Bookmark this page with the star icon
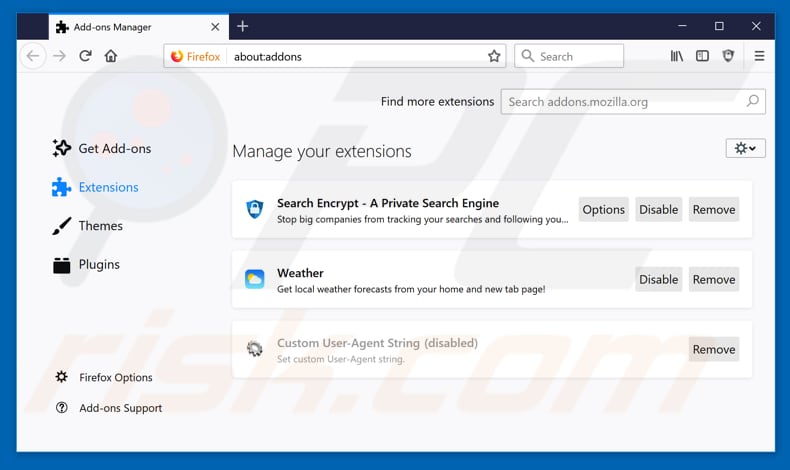This screenshot has width=790, height=470. (494, 56)
